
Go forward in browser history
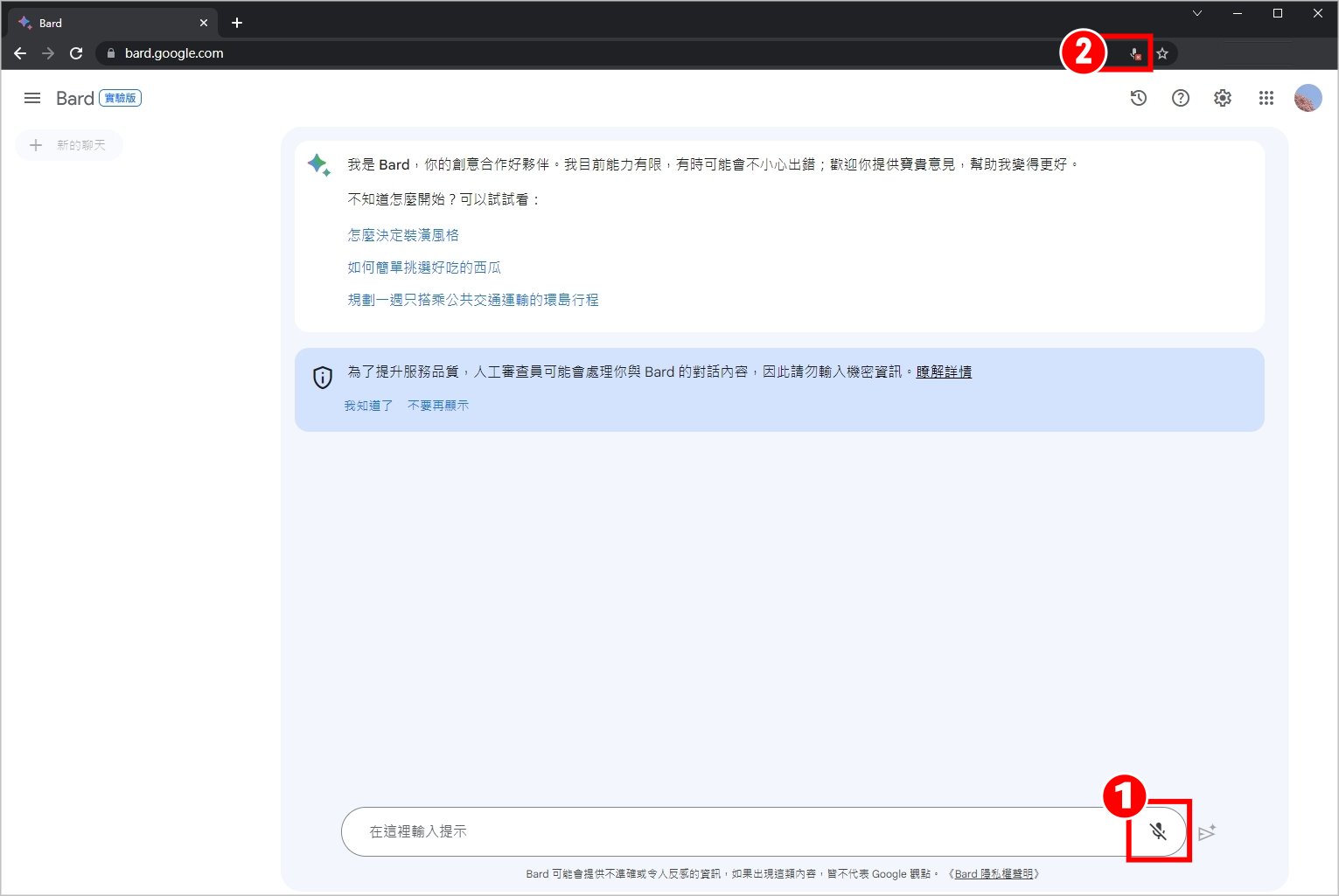[x=48, y=53]
